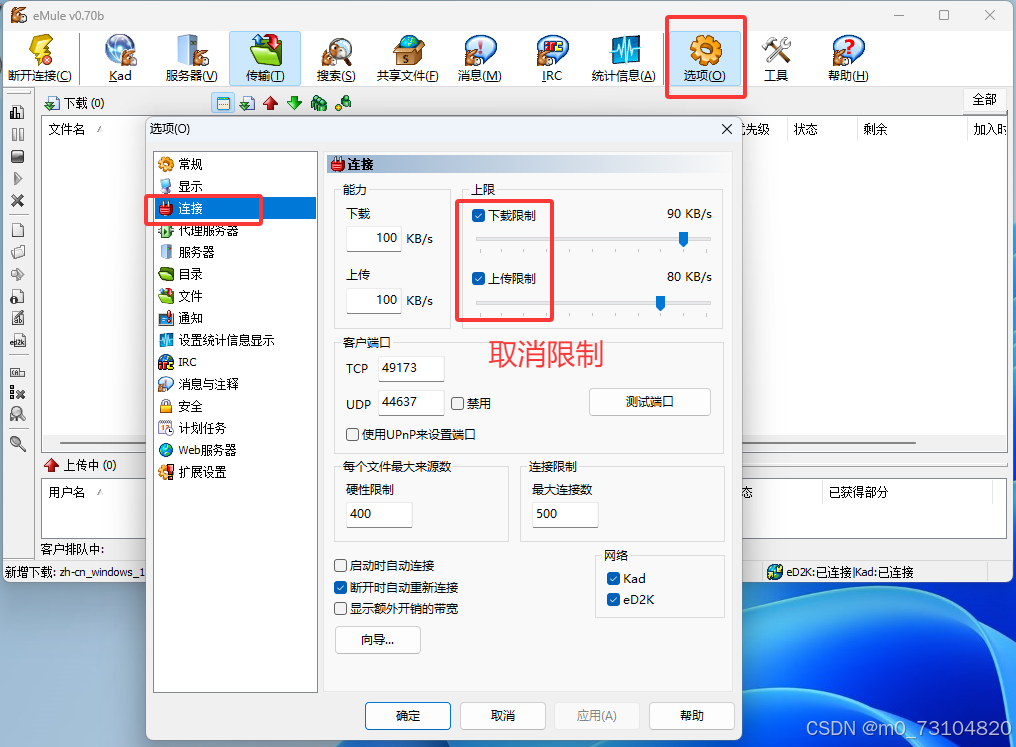Select 连接 connection in options list
This screenshot has width=1016, height=747.
pos(235,209)
